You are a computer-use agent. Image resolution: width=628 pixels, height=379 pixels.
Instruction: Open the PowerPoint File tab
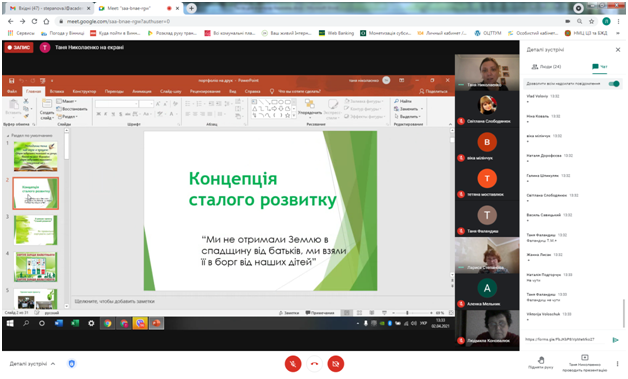(x=12, y=91)
